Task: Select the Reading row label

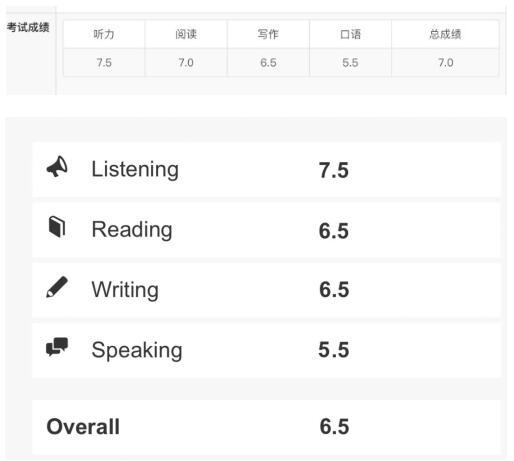Action: [132, 230]
